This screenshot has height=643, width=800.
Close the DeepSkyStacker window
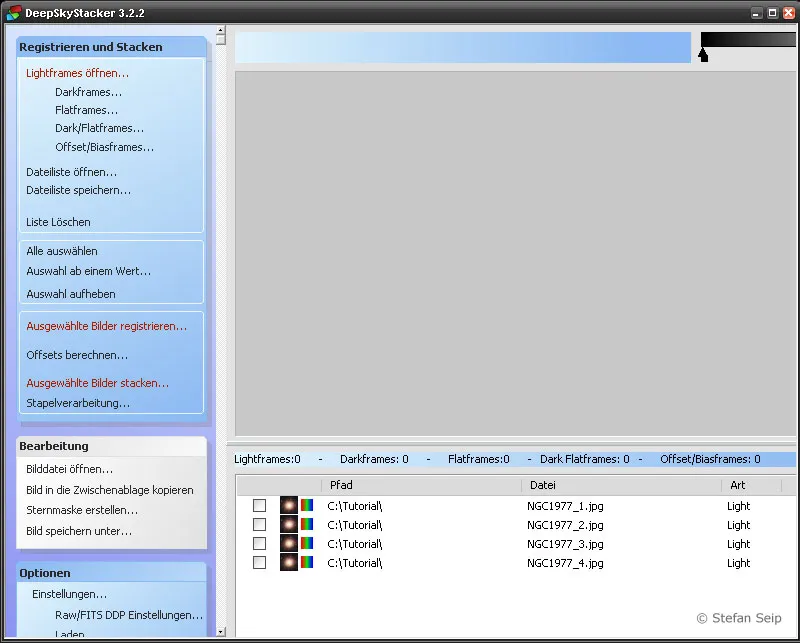tap(789, 13)
